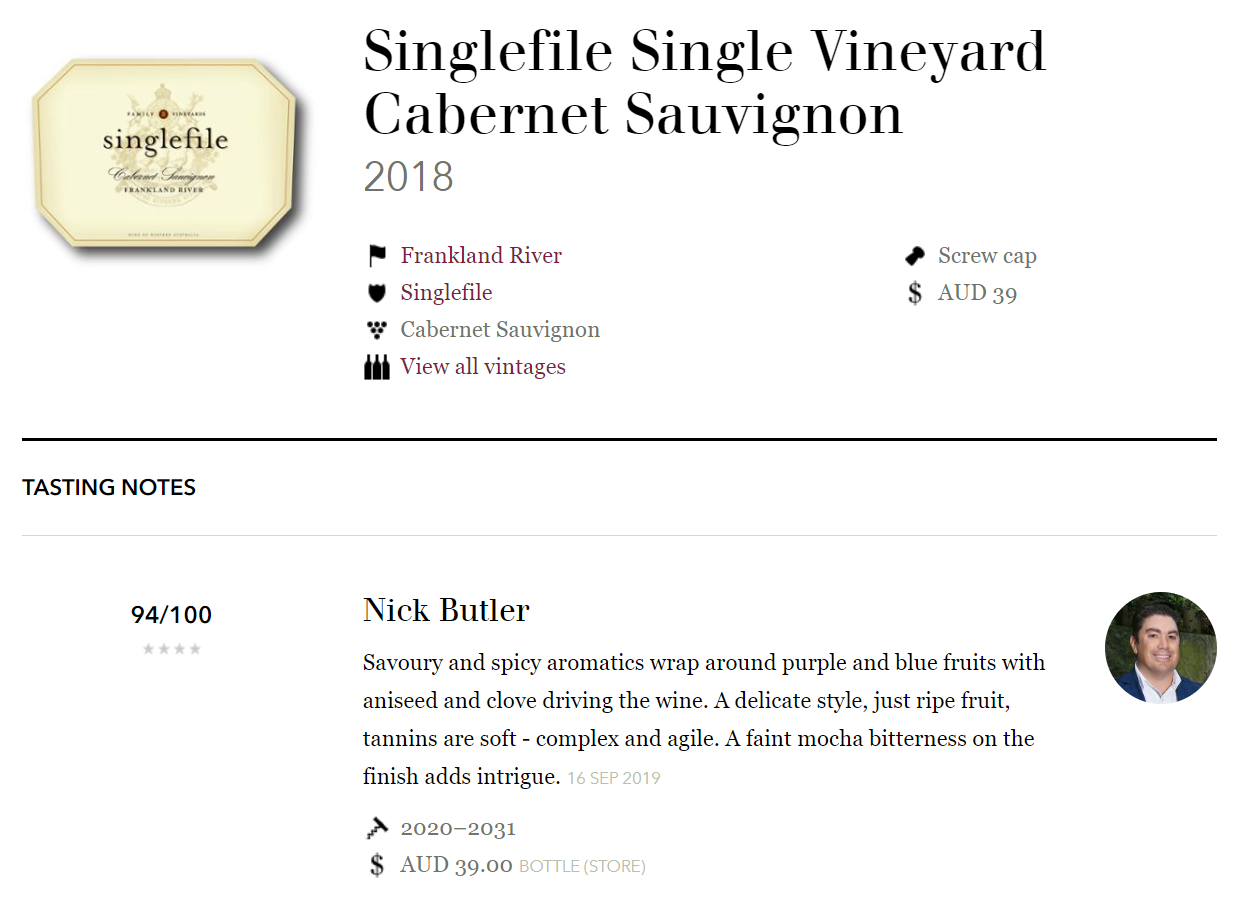Image resolution: width=1256 pixels, height=908 pixels.
Task: Click the dollar icon beside AUD 39
Action: pos(914,293)
